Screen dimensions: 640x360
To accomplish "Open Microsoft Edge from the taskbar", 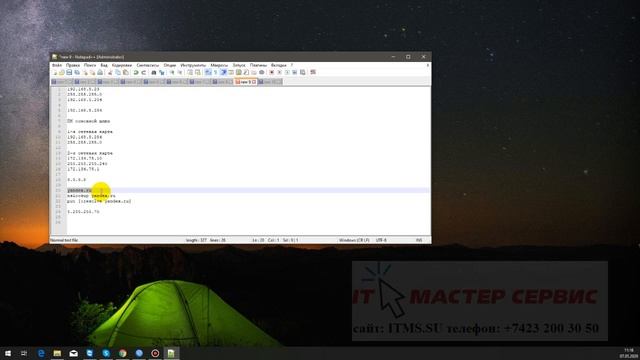I will point(41,353).
